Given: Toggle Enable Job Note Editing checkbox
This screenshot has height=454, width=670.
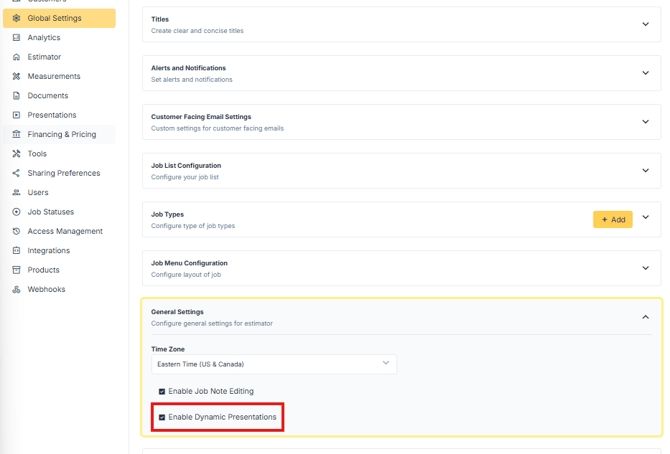Looking at the screenshot, I should click(x=162, y=392).
